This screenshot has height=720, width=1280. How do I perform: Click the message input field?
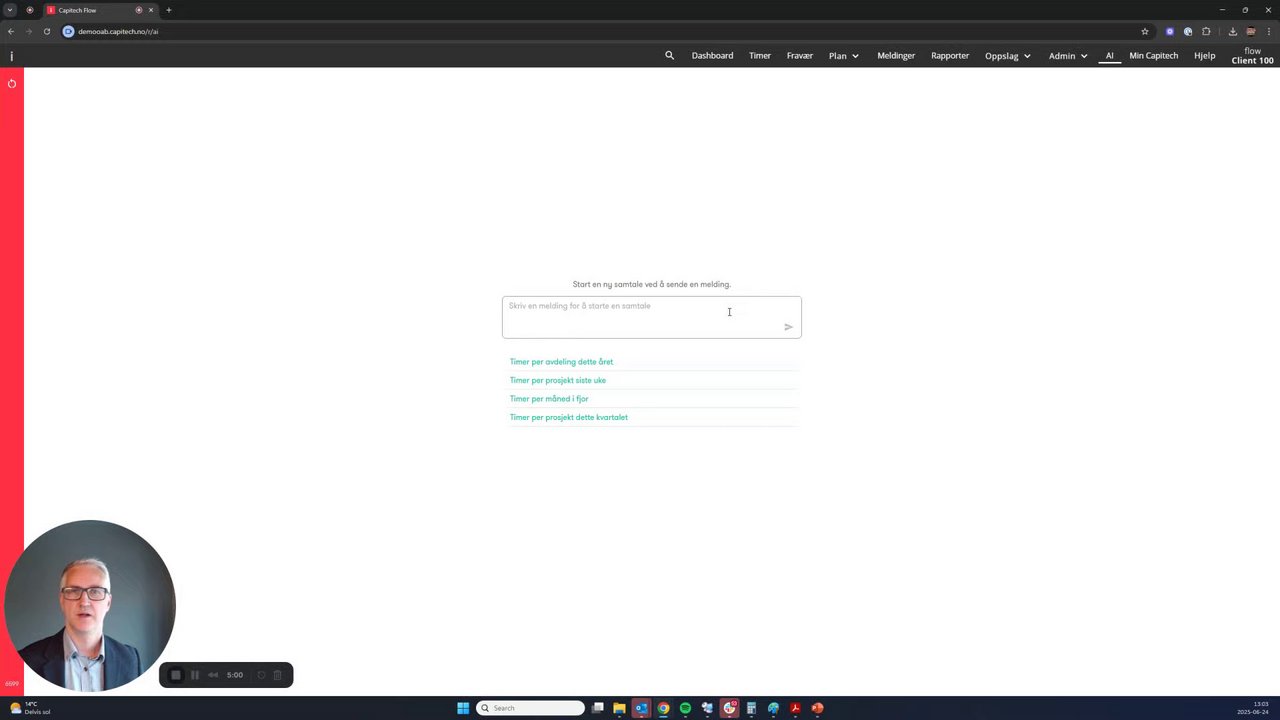pyautogui.click(x=652, y=317)
